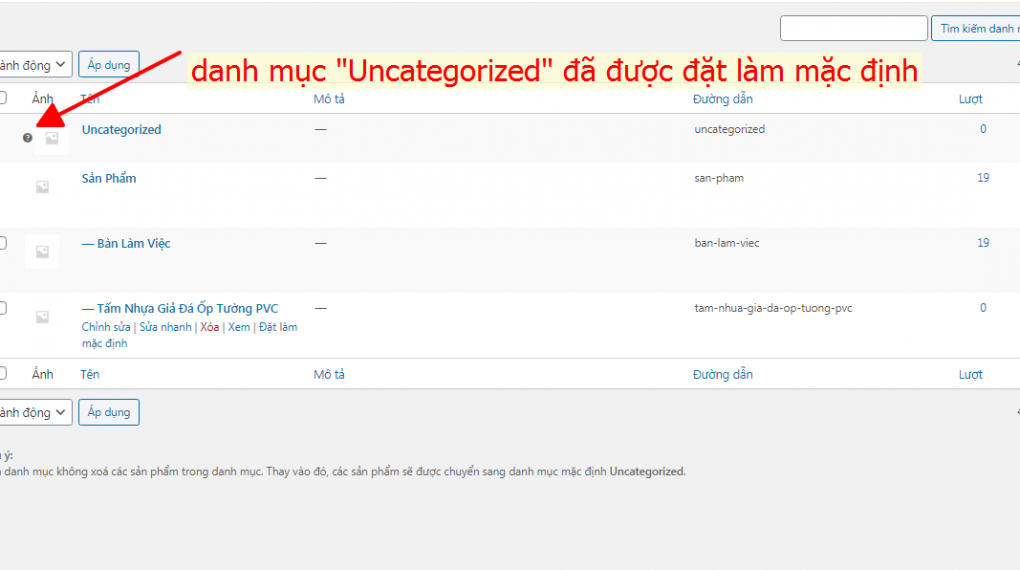The image size is (1020, 570).
Task: Click the Uncategorized category image placeholder
Action: [x=51, y=139]
